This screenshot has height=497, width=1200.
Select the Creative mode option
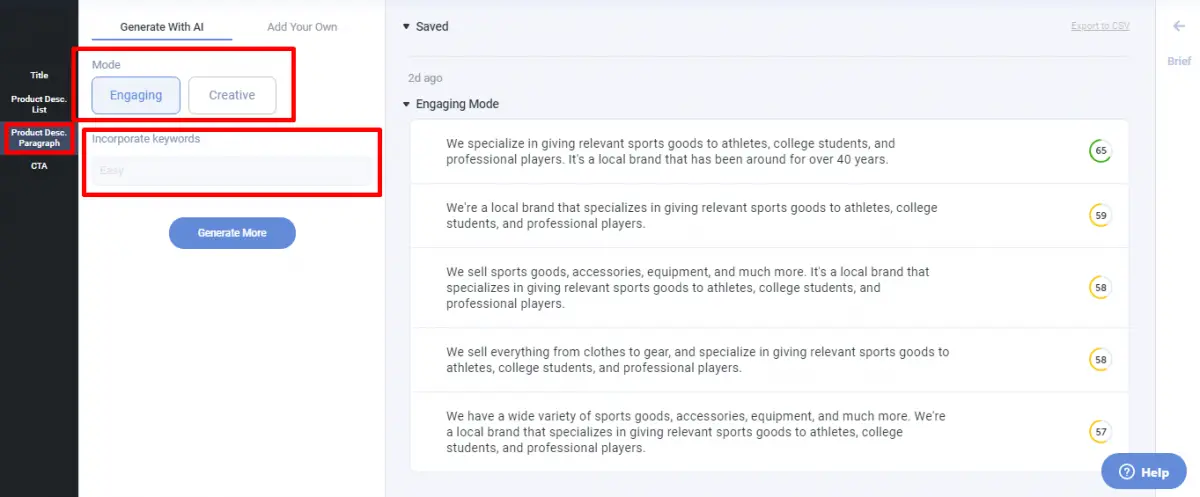pyautogui.click(x=232, y=95)
